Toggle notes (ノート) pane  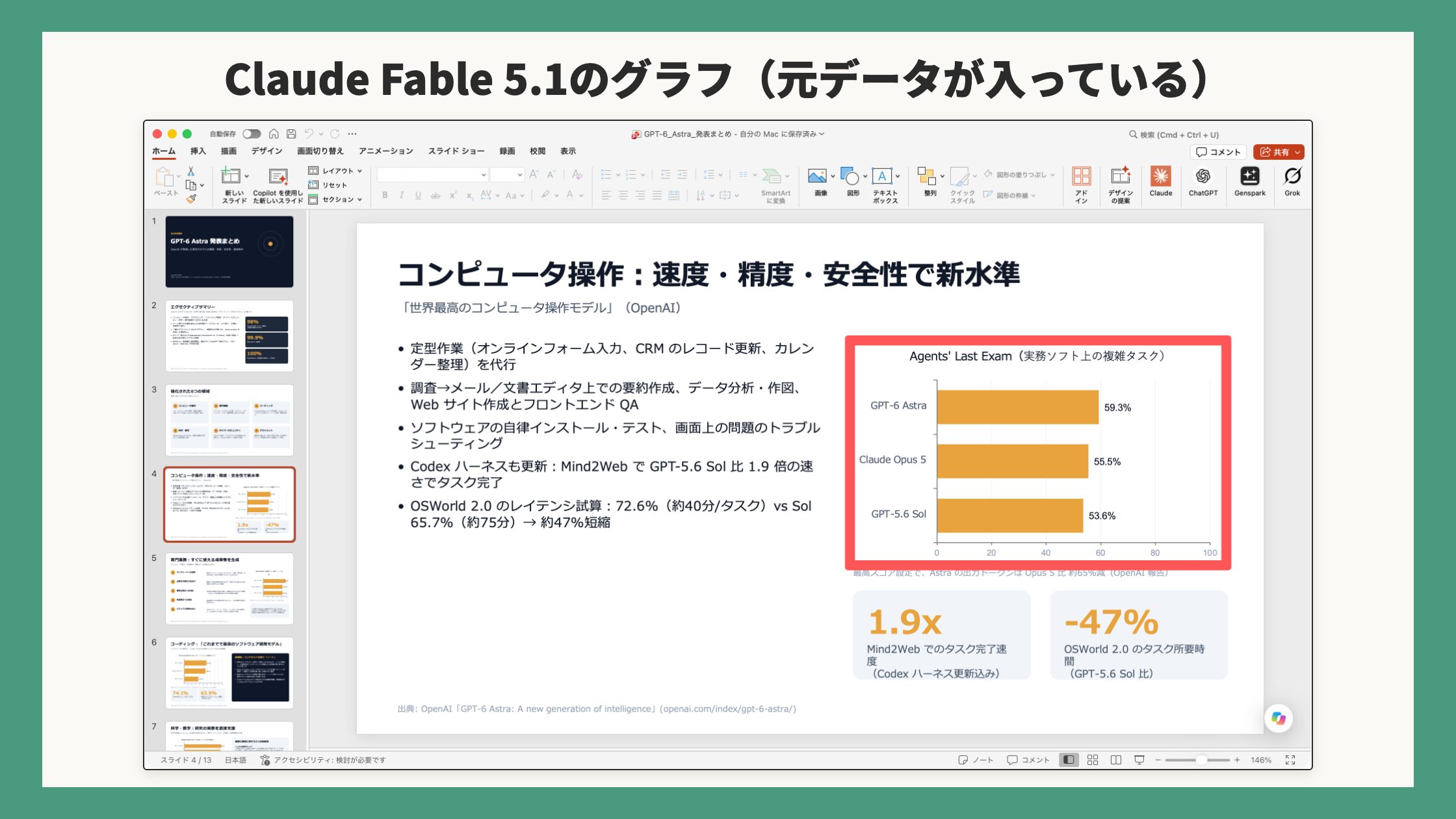pyautogui.click(x=976, y=760)
